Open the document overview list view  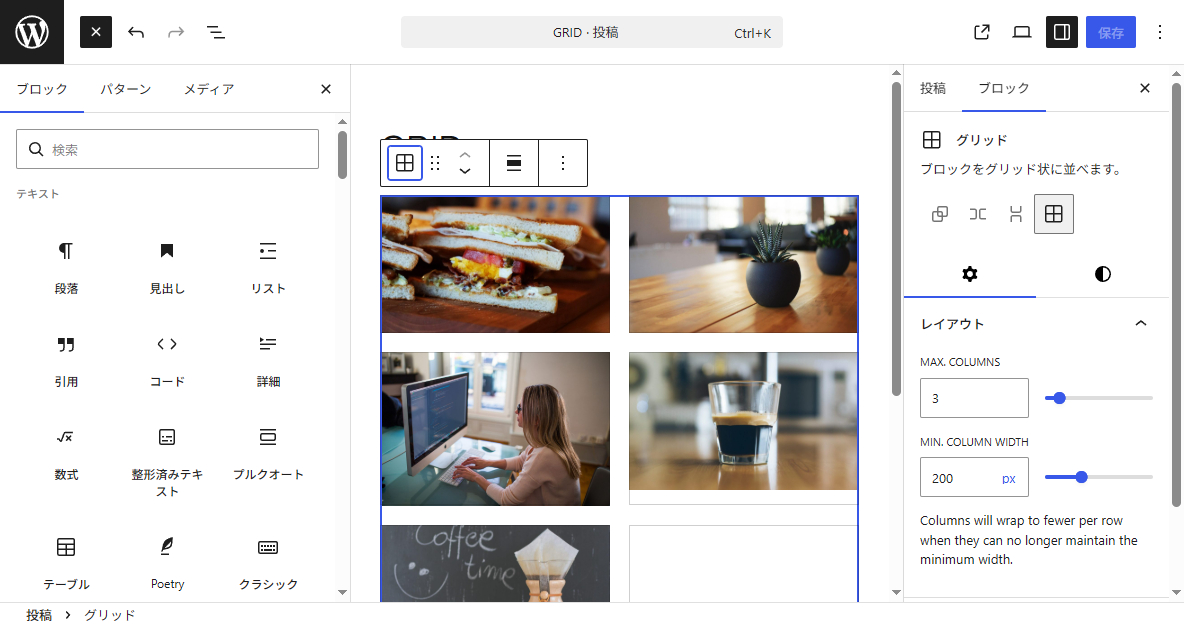tap(215, 32)
